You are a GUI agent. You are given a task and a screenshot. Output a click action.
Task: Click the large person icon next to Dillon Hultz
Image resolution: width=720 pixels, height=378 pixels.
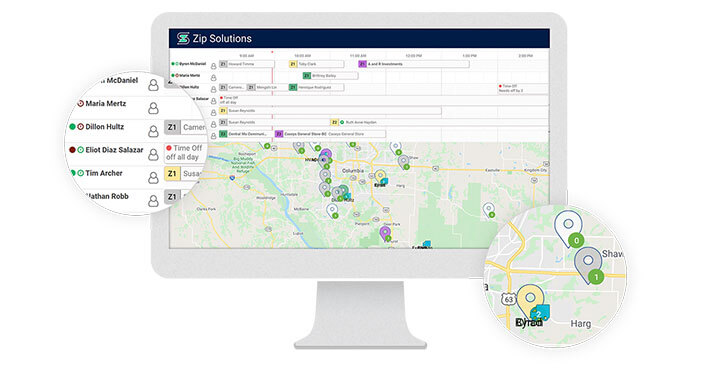153,131
